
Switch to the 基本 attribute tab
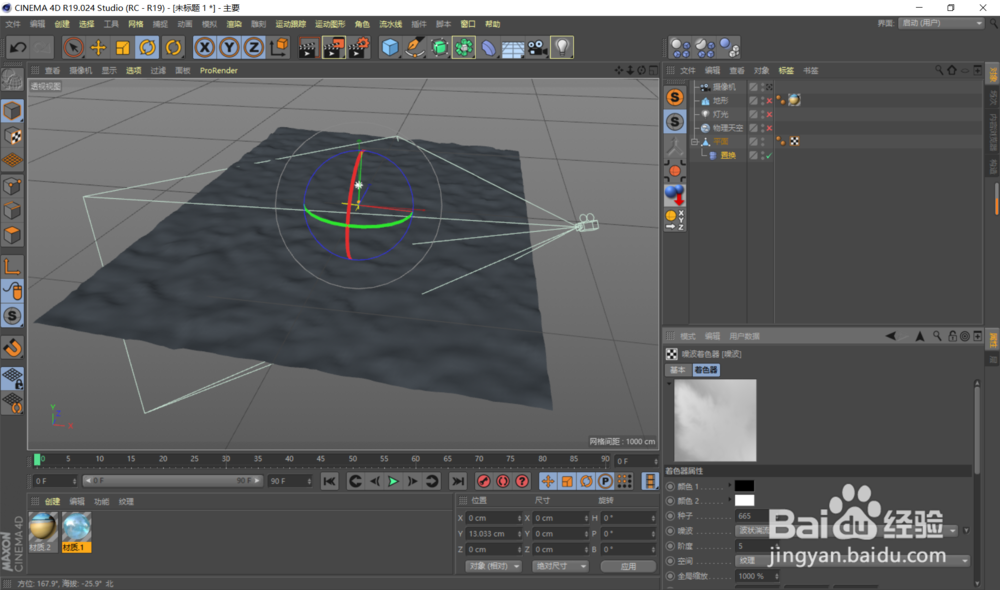click(x=677, y=370)
